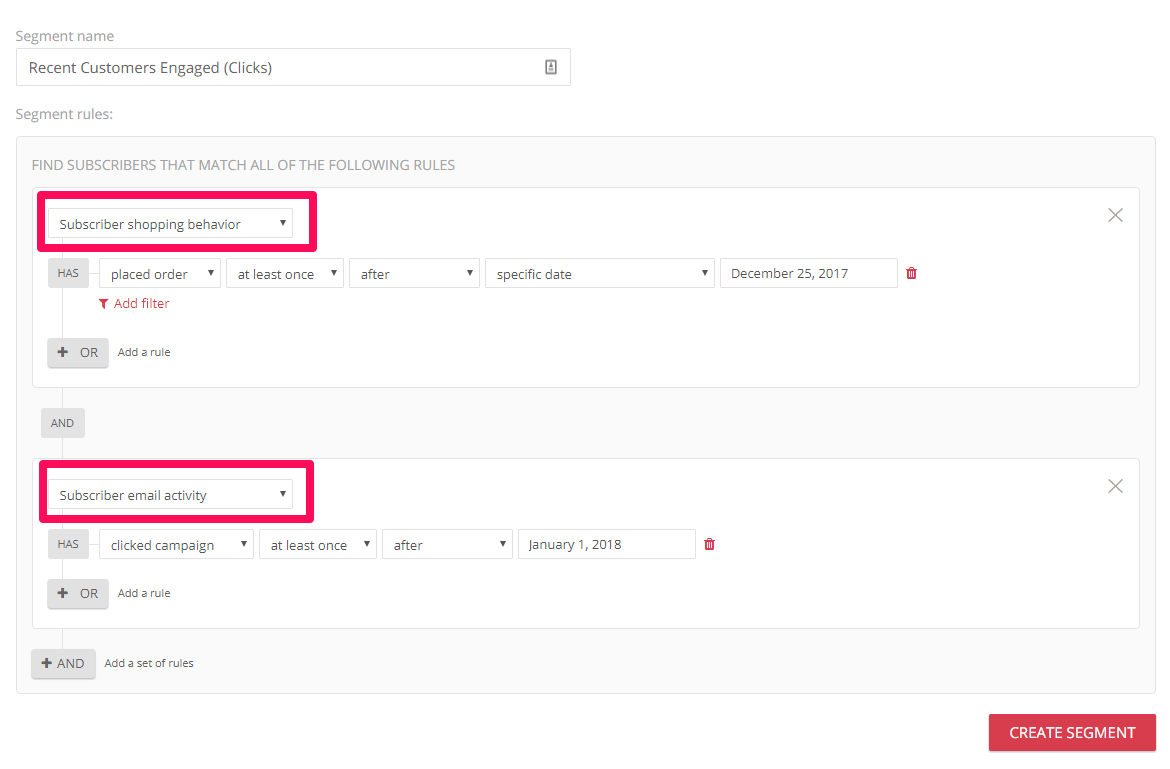This screenshot has width=1170, height=769.
Task: Delete the placed order rule via trash icon
Action: tap(911, 274)
